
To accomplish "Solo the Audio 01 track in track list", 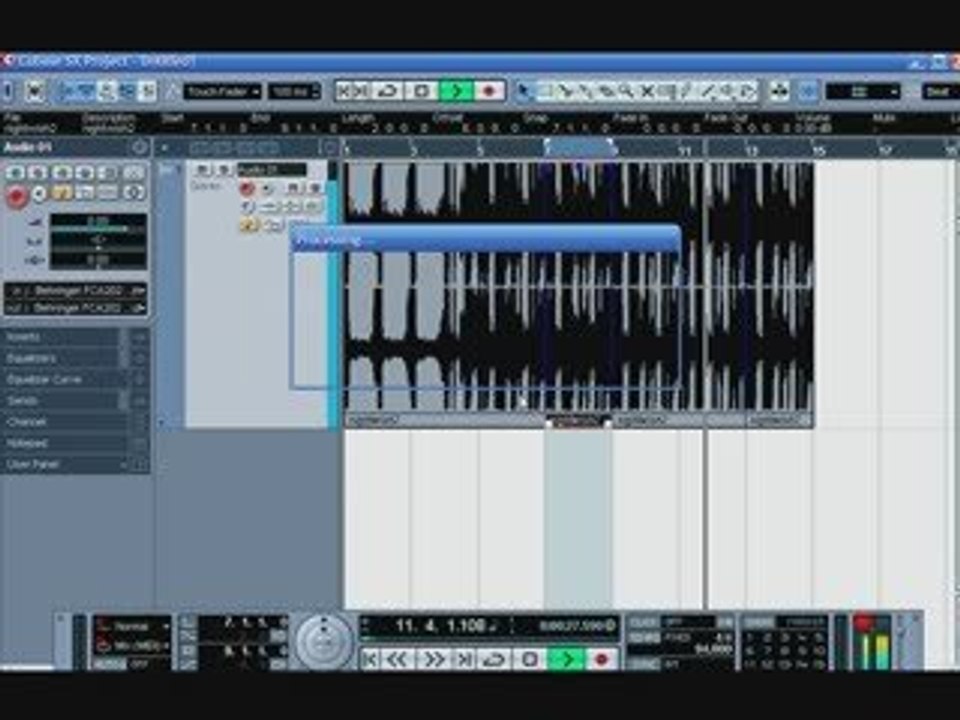I will tap(224, 170).
